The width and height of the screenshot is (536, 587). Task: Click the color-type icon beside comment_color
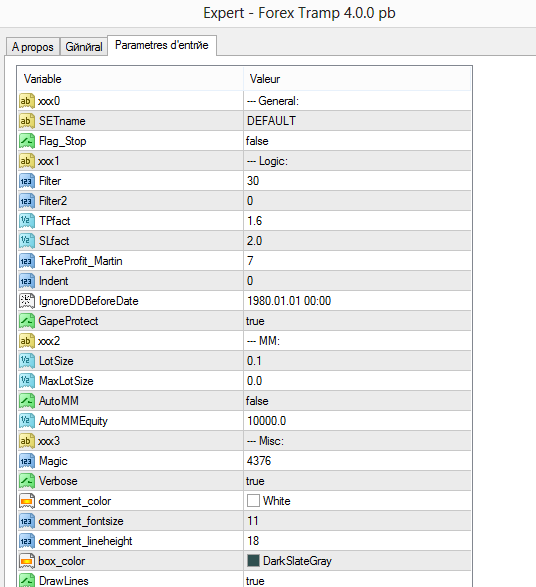[27, 501]
